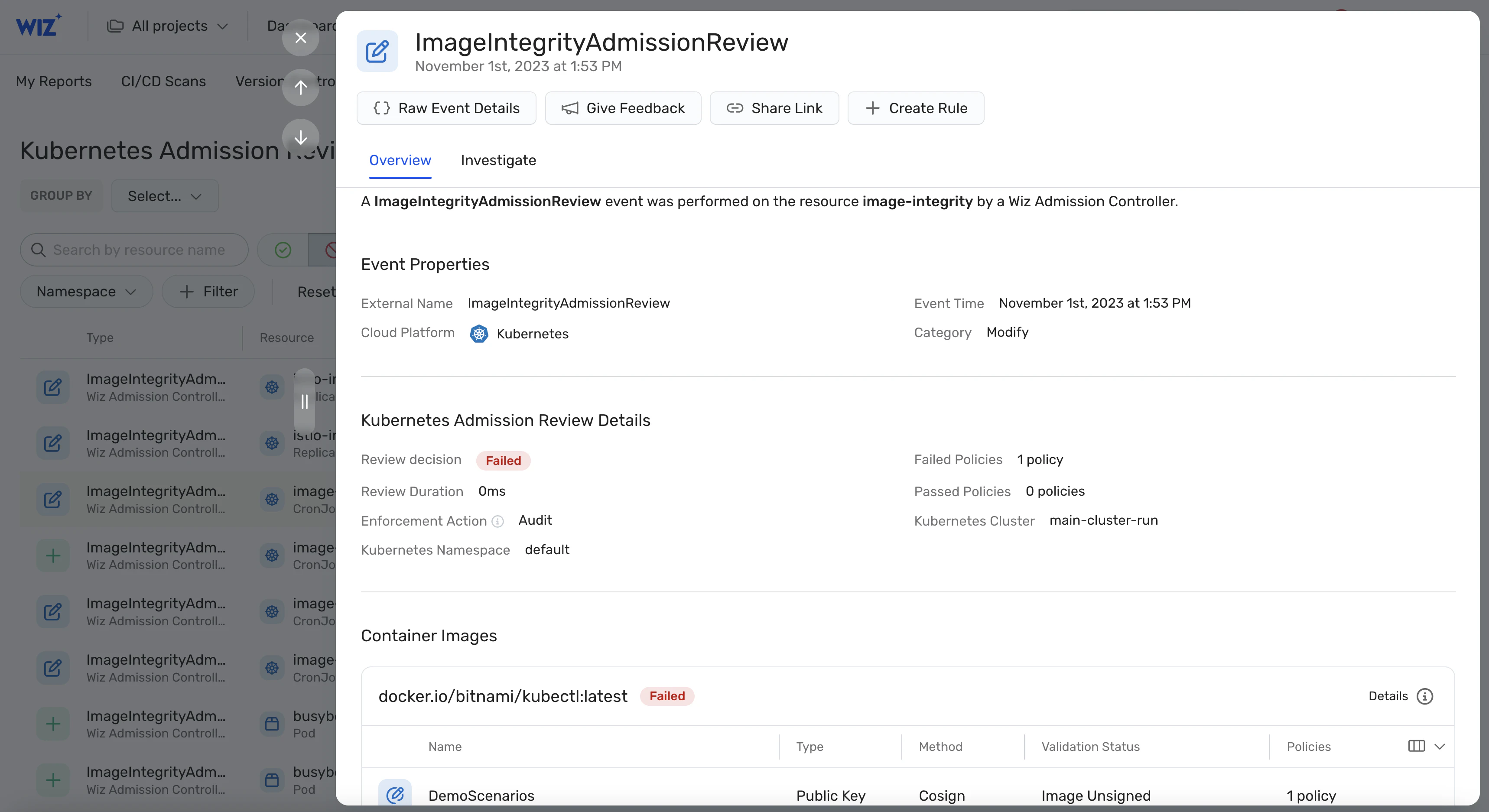This screenshot has width=1489, height=812.
Task: Click the green plus icon in fourth row
Action: pos(53,555)
